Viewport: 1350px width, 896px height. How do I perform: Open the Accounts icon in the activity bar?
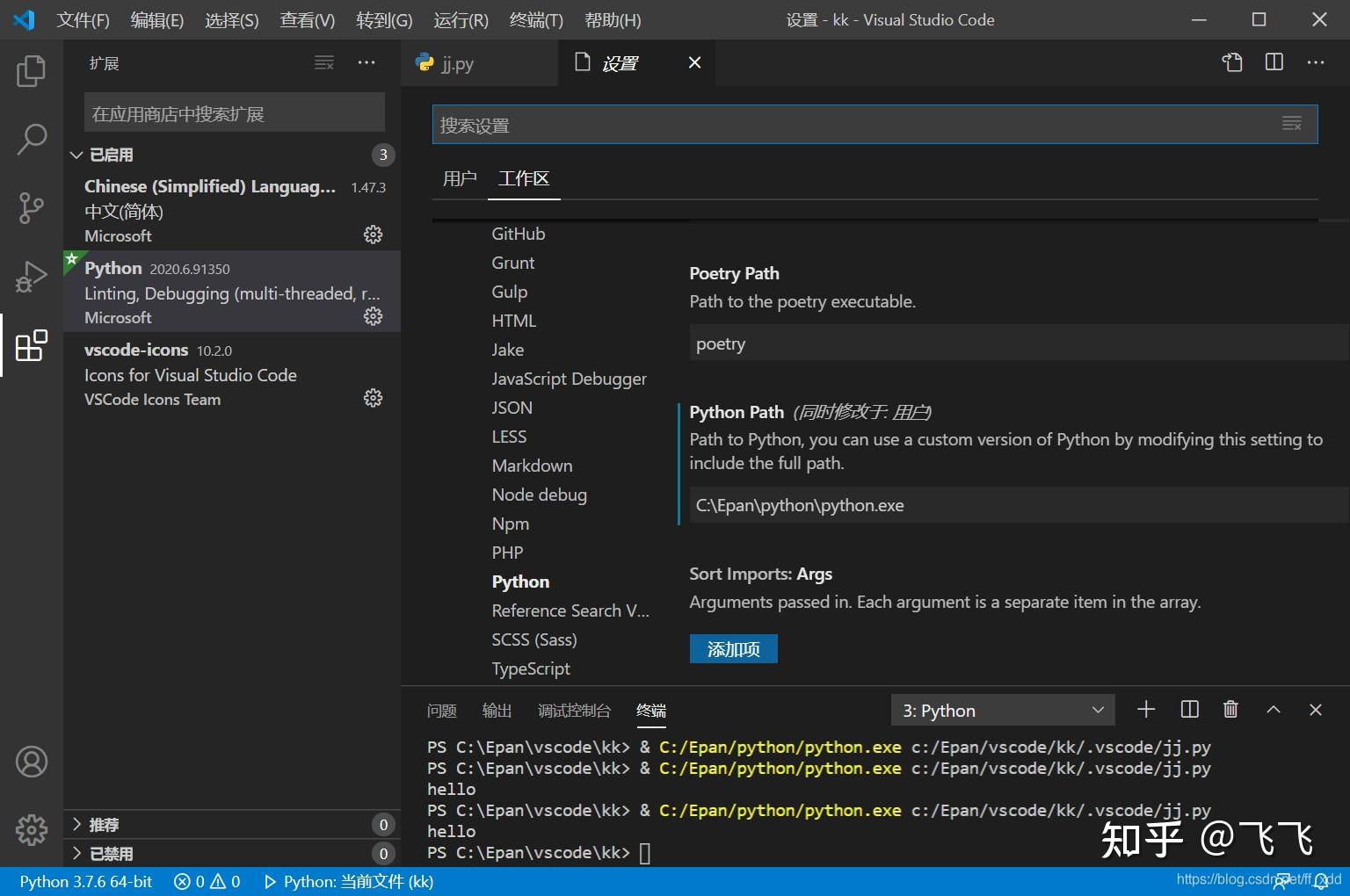tap(32, 762)
